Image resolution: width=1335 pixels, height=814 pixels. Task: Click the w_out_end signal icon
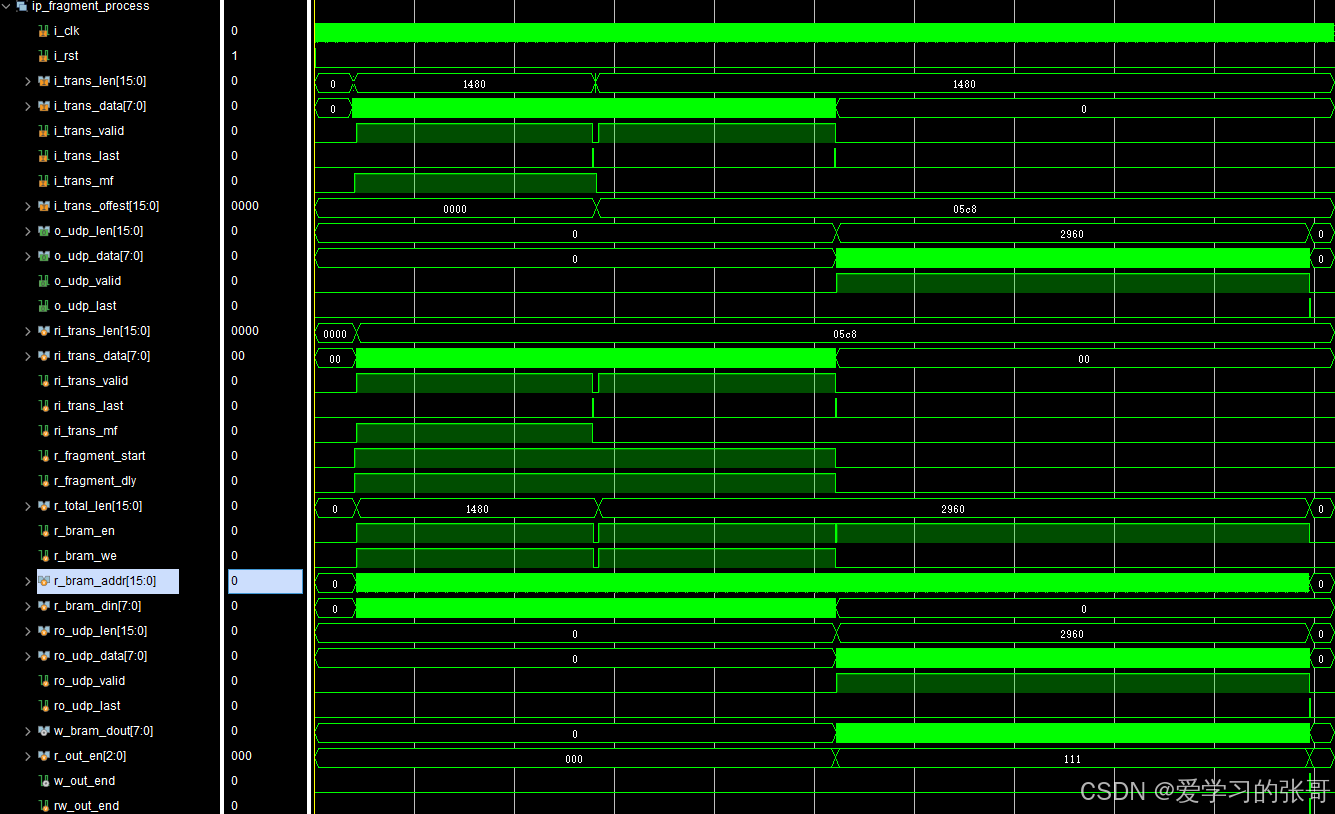click(44, 781)
